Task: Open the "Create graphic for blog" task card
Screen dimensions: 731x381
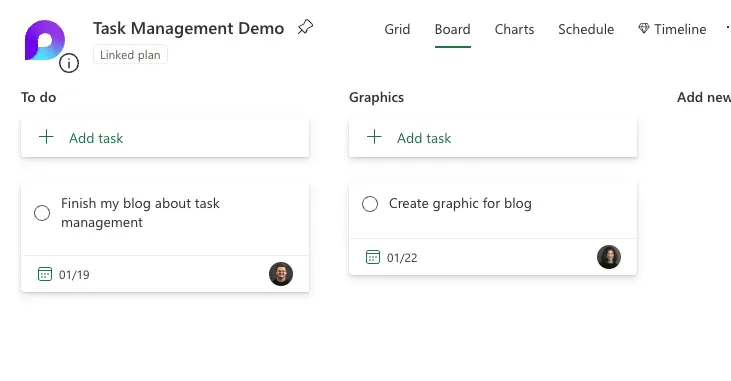Action: point(493,229)
